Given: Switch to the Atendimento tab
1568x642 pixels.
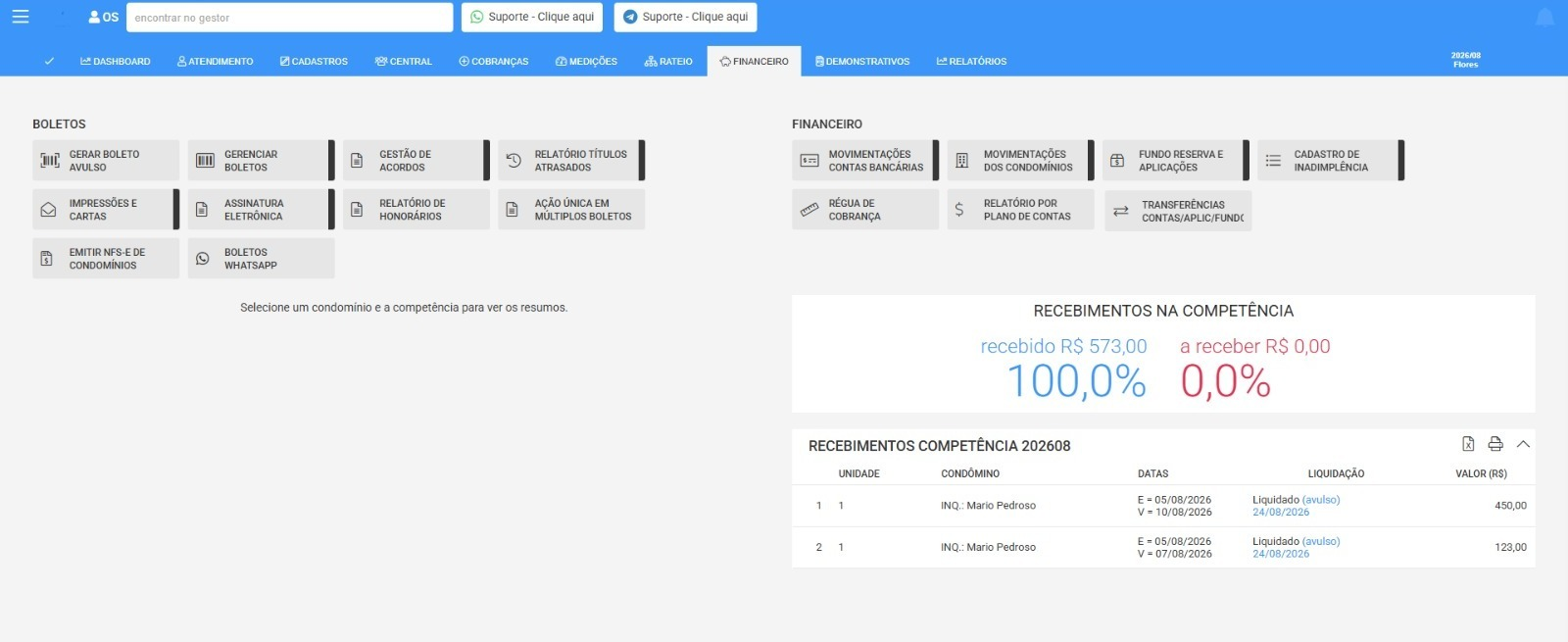Looking at the screenshot, I should click(216, 61).
